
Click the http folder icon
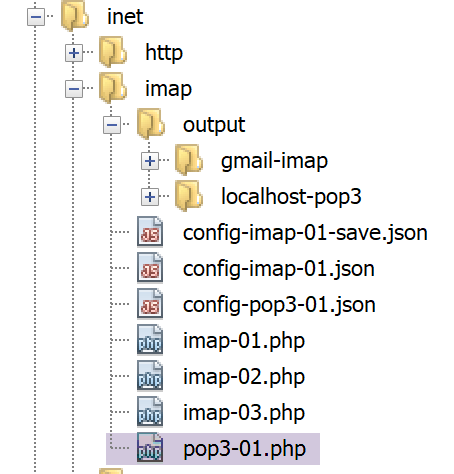(x=113, y=52)
